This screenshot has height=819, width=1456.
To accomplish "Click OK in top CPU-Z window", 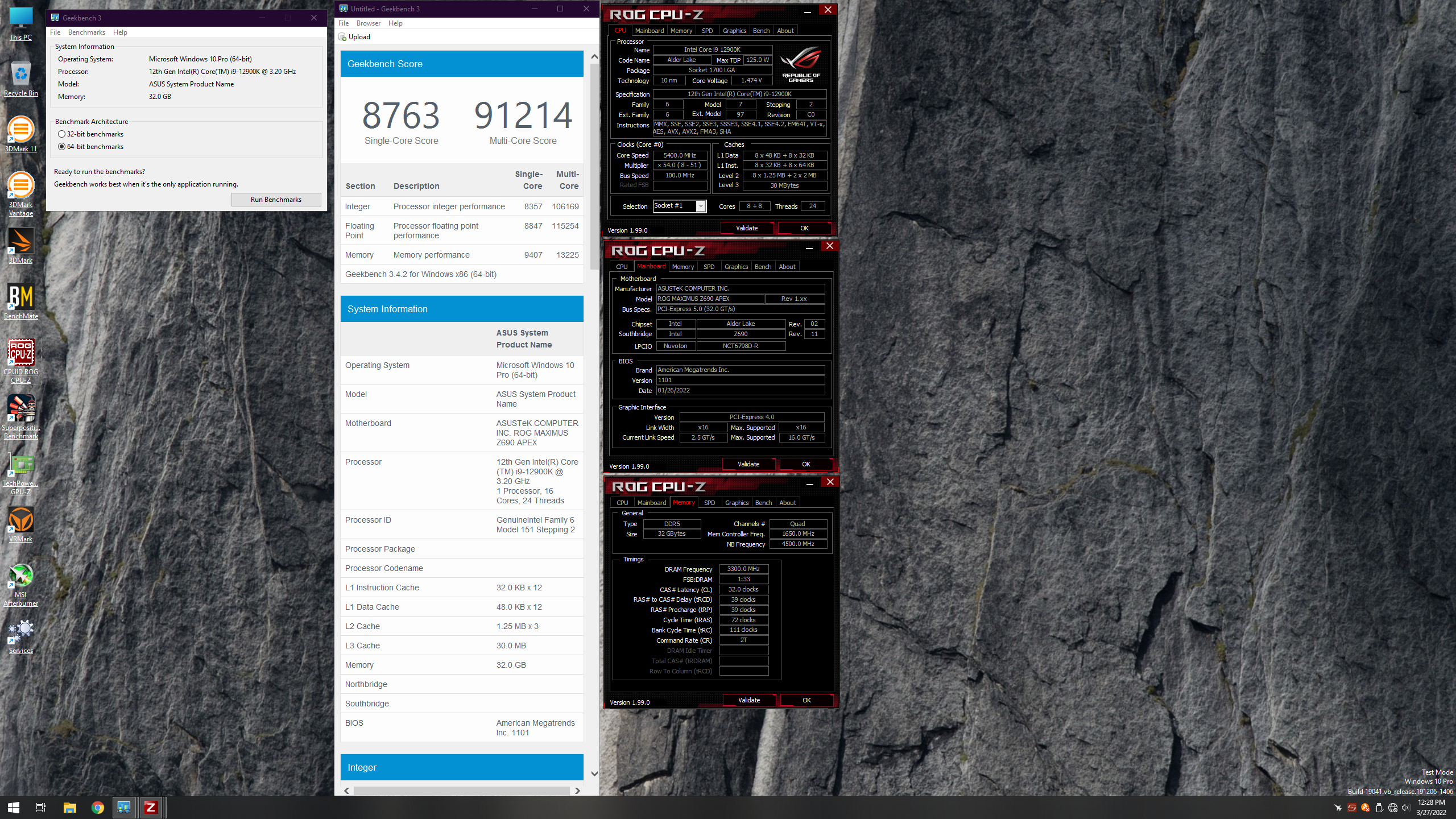I will (x=804, y=228).
